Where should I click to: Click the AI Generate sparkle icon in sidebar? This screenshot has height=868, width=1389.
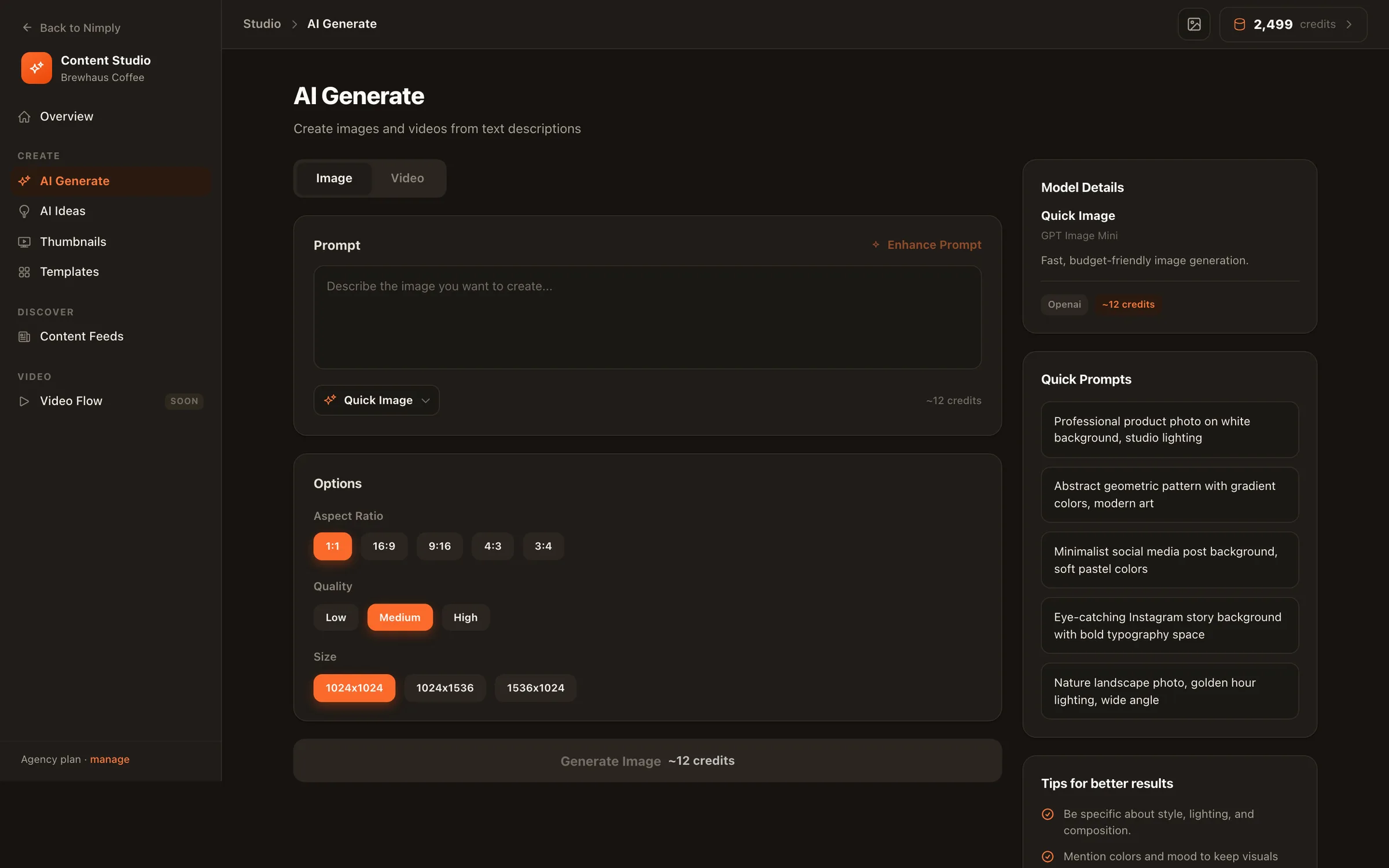(x=24, y=181)
